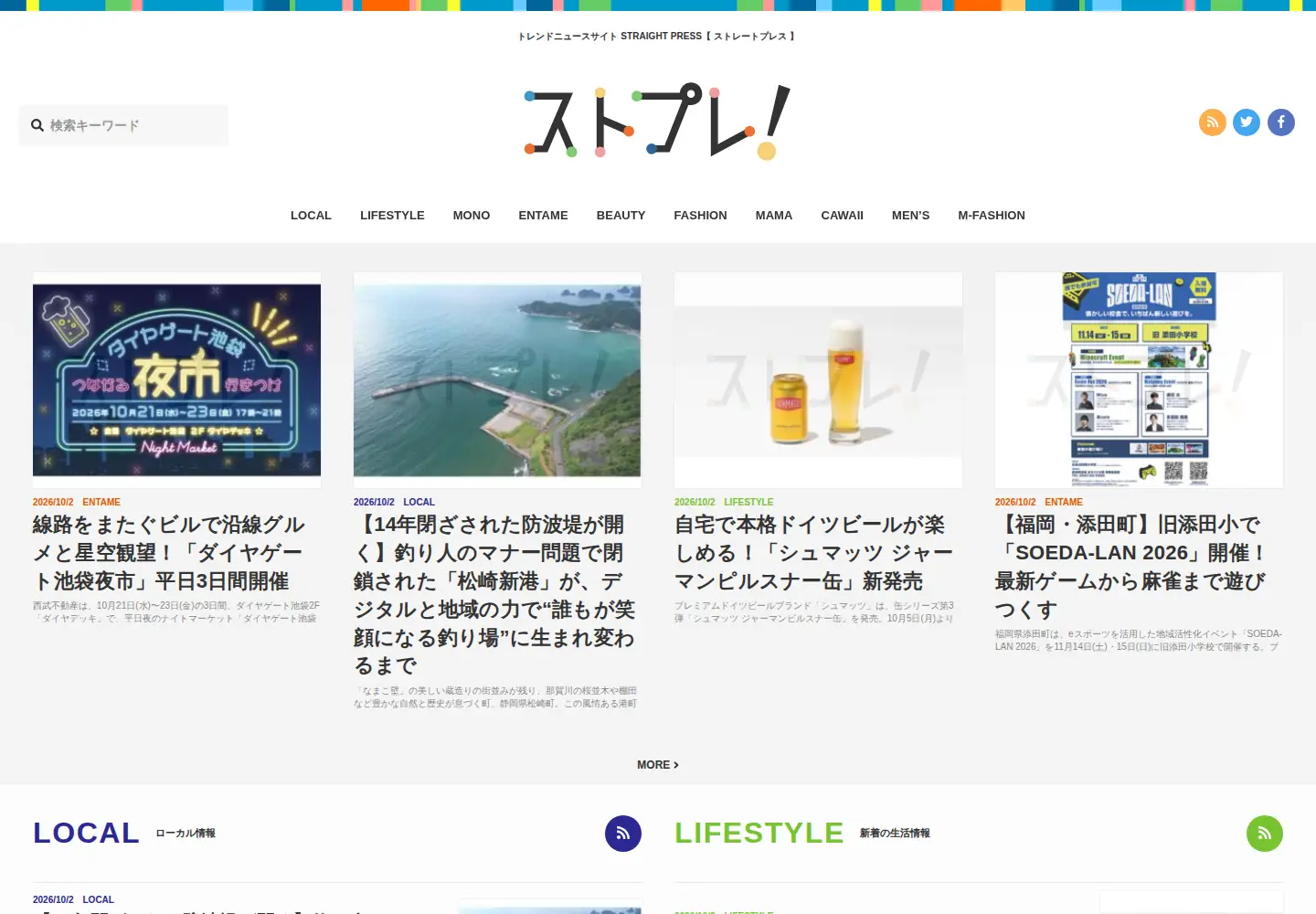Focus the 検索キーワード search field
Viewport: 1316px width, 914px height.
point(123,125)
